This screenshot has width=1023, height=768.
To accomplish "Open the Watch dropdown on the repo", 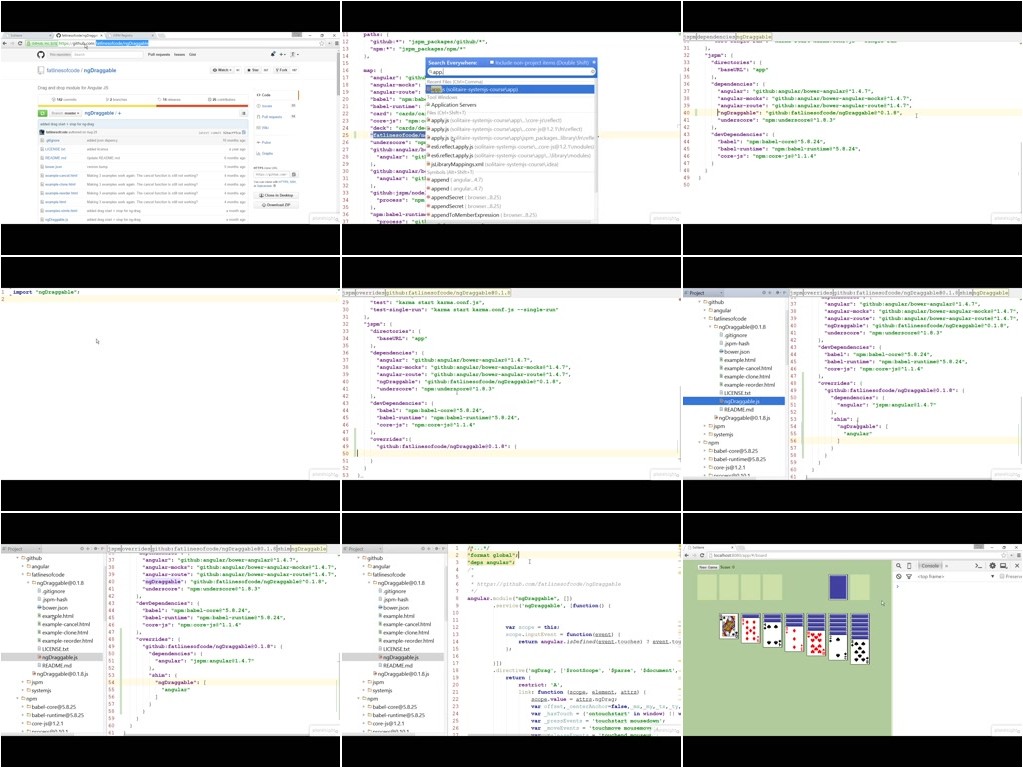I will click(223, 70).
